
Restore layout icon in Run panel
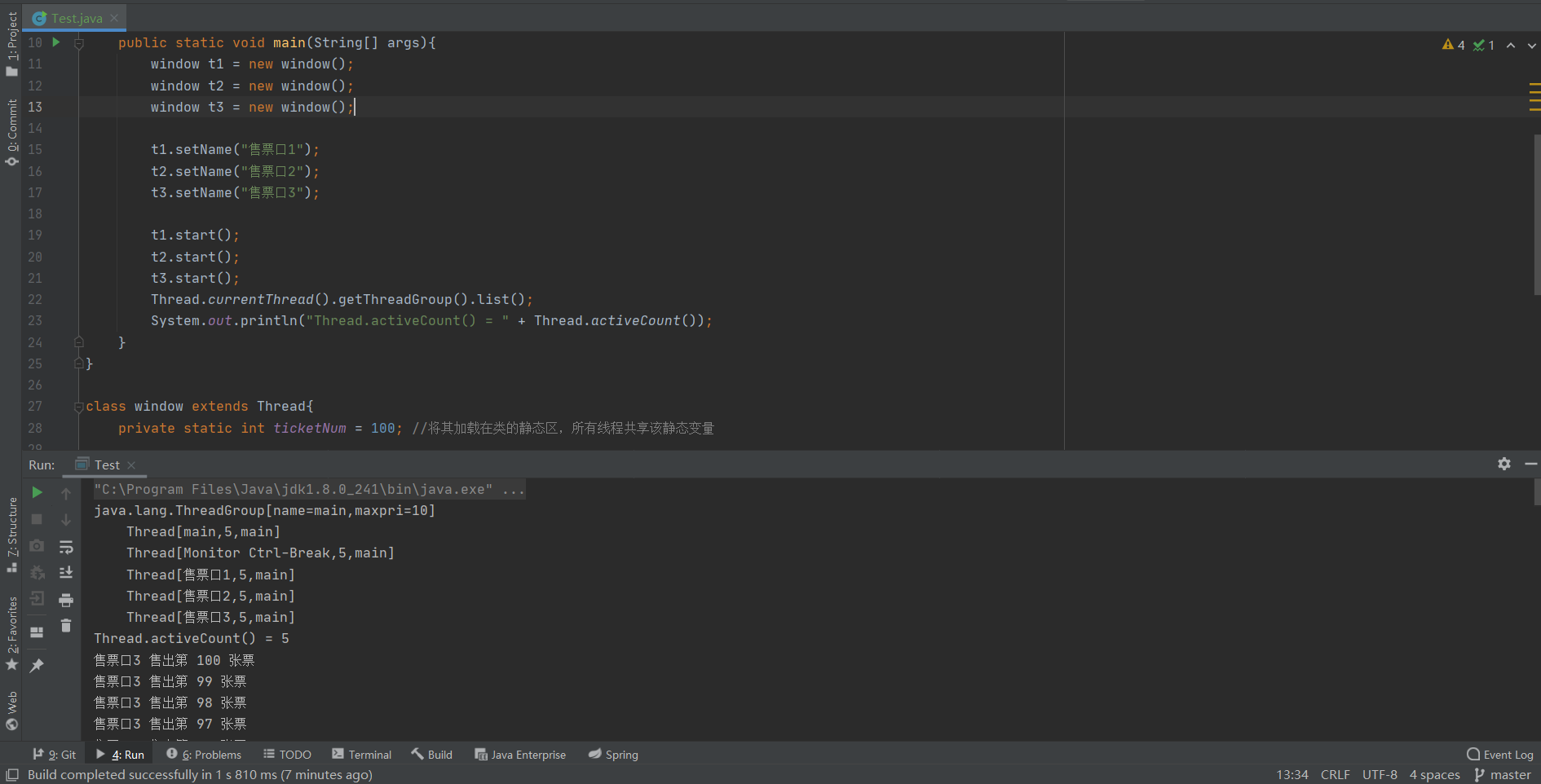tap(37, 632)
